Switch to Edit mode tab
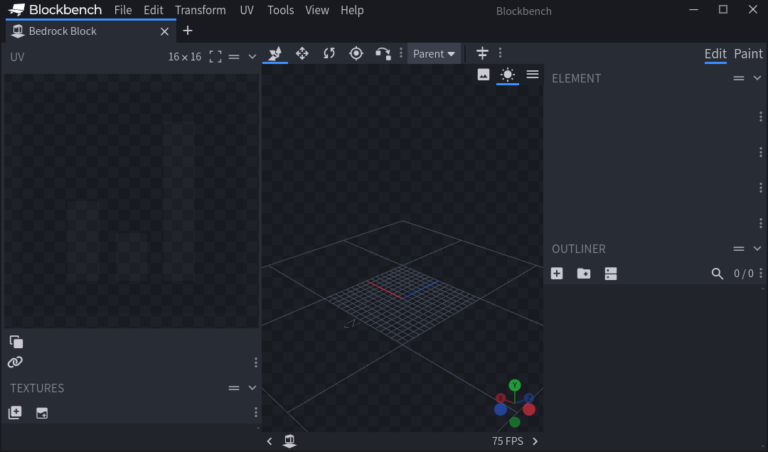The height and width of the screenshot is (452, 768). (x=715, y=53)
